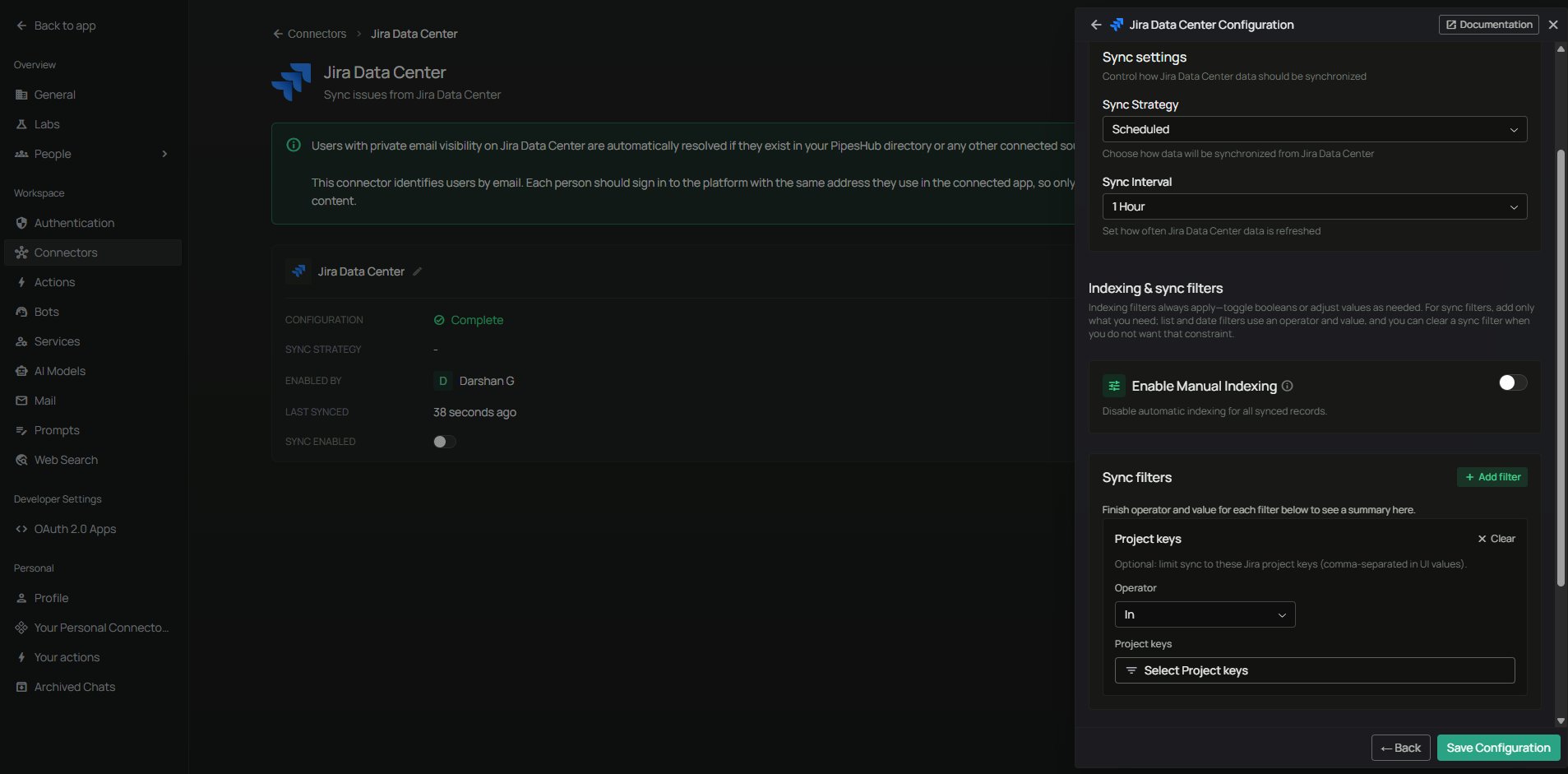Click the Your Personal Connectors icon
This screenshot has height=774, width=1568.
click(21, 628)
